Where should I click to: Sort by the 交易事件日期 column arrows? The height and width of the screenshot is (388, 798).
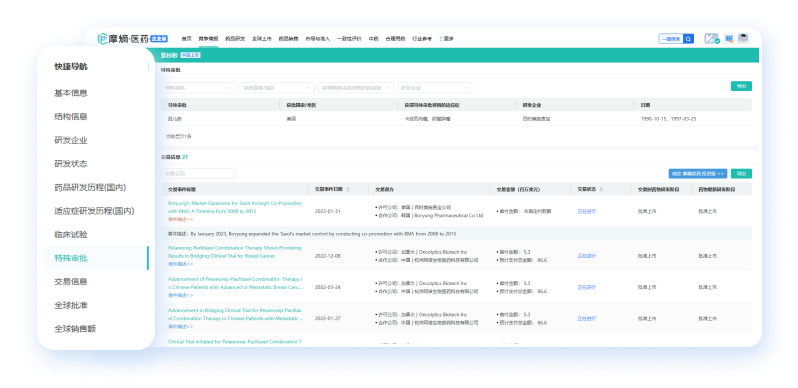point(348,189)
